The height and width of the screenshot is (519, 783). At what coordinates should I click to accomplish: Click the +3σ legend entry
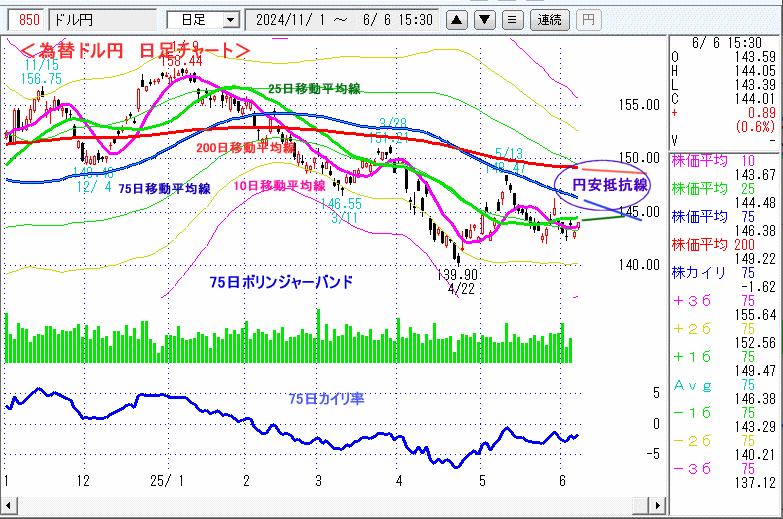coord(714,301)
